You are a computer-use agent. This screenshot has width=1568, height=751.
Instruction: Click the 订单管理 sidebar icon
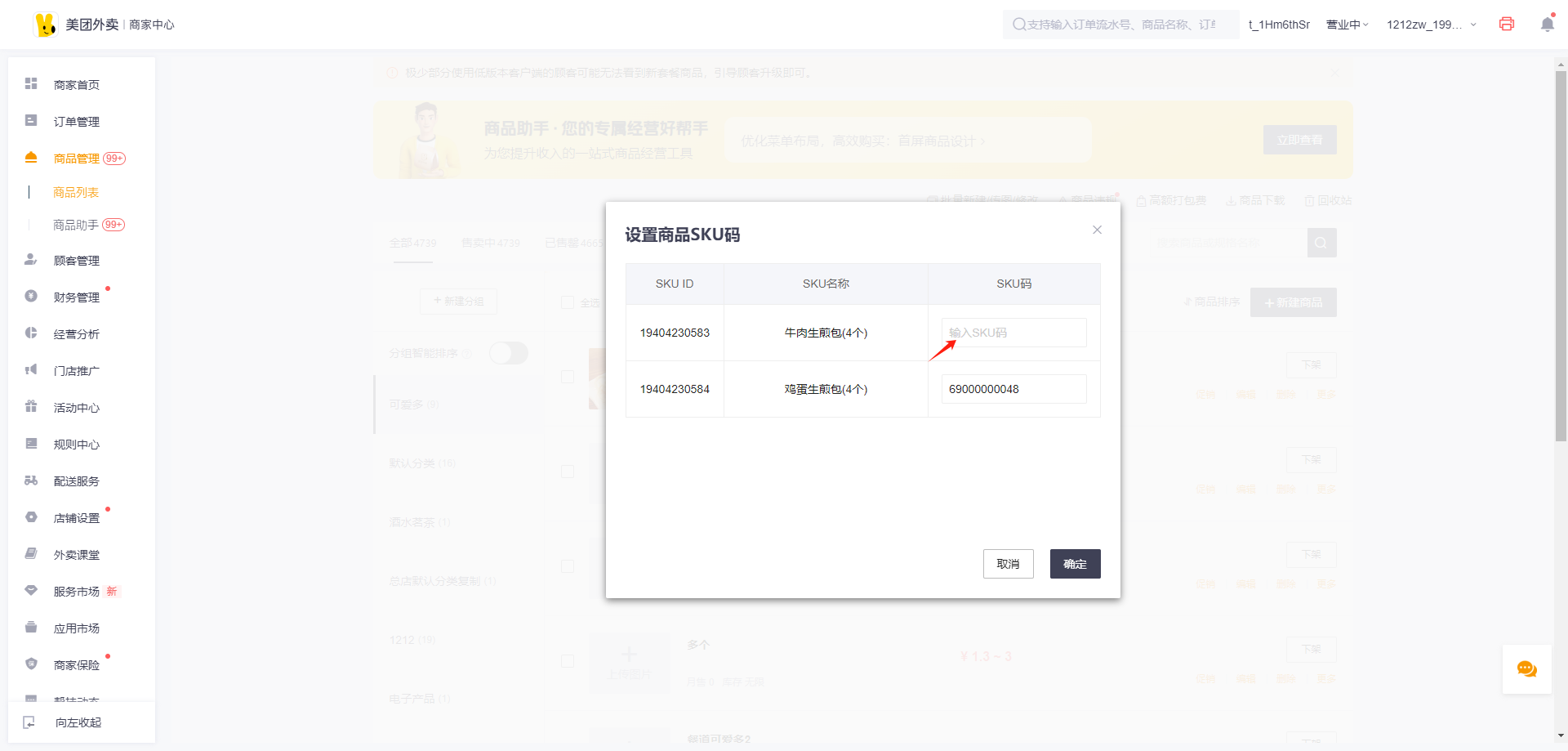pos(31,121)
